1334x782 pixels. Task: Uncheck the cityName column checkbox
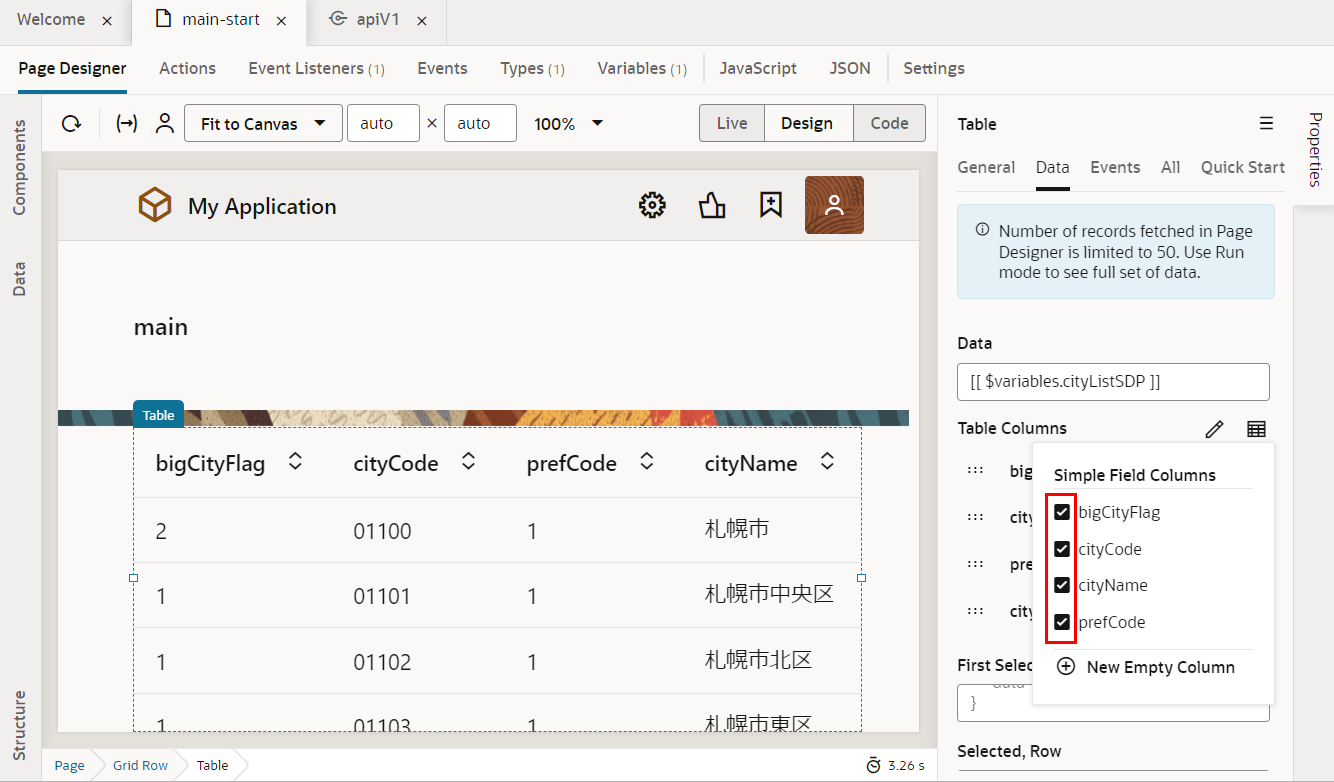coord(1062,586)
